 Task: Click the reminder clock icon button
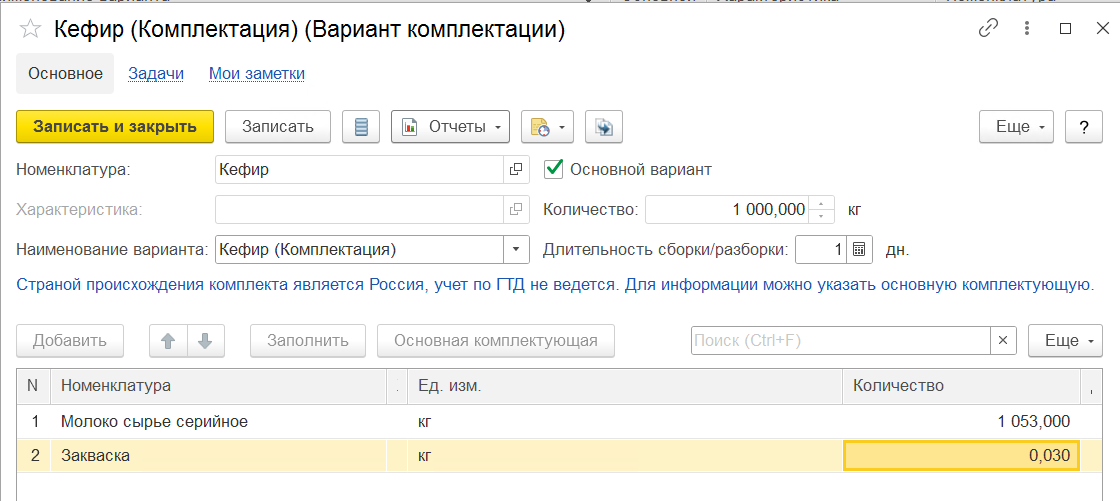(x=539, y=127)
